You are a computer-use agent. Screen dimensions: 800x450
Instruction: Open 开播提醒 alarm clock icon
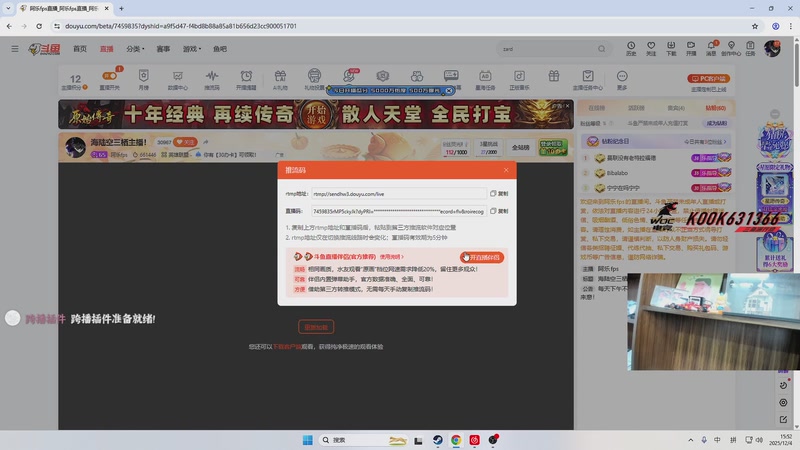pos(246,80)
